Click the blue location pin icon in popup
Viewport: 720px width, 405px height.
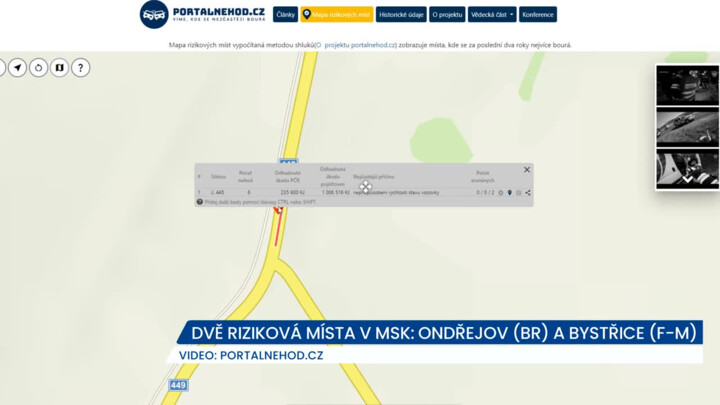click(510, 193)
